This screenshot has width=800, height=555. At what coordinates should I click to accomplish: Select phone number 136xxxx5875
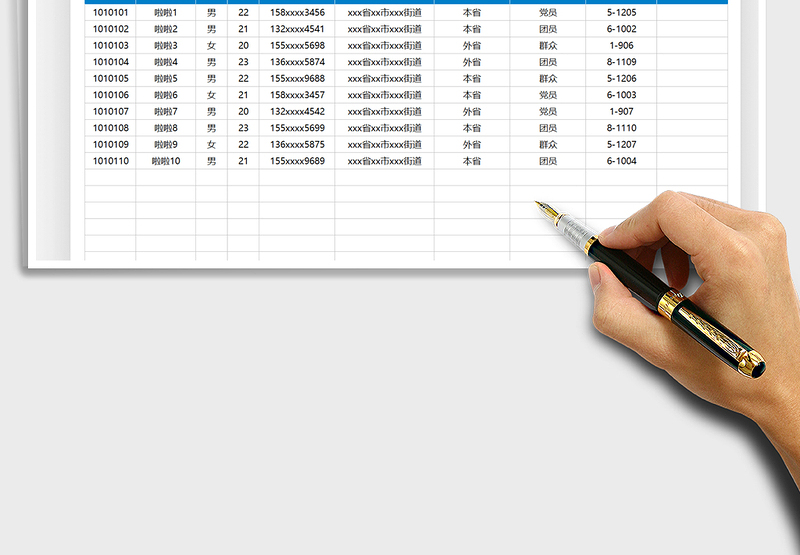point(297,144)
